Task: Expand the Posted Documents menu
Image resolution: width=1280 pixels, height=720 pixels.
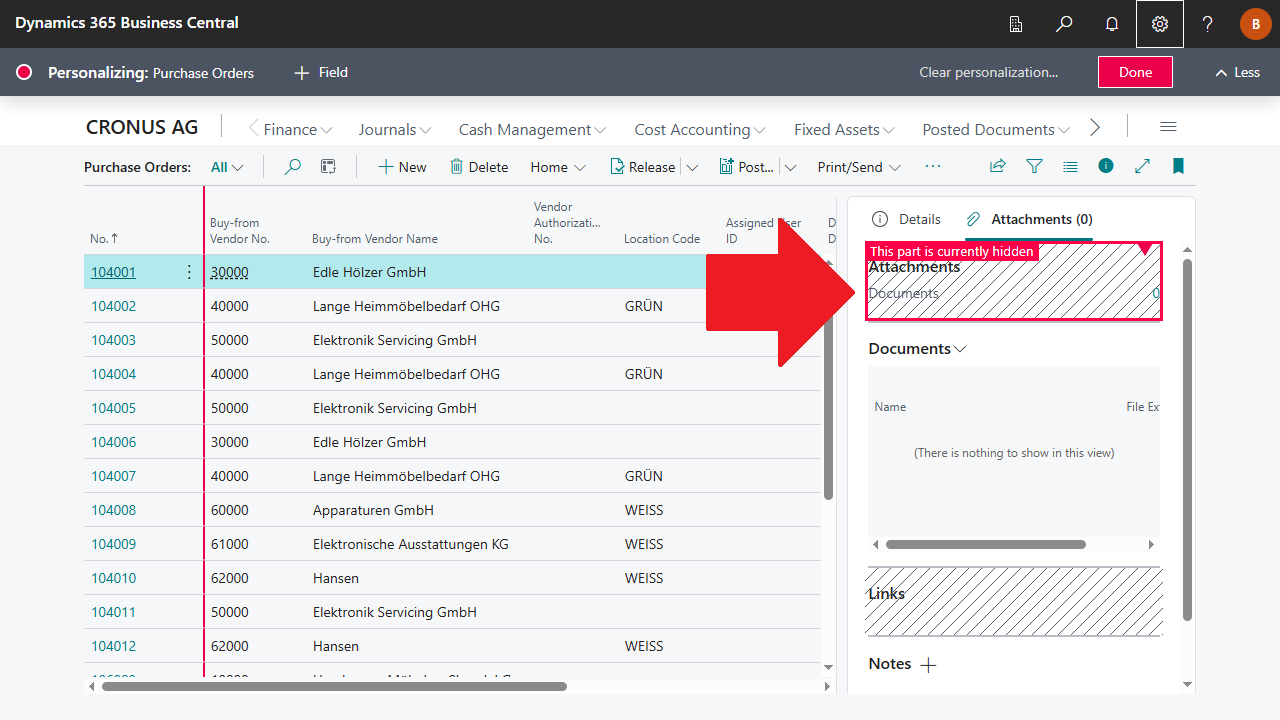Action: (x=996, y=129)
